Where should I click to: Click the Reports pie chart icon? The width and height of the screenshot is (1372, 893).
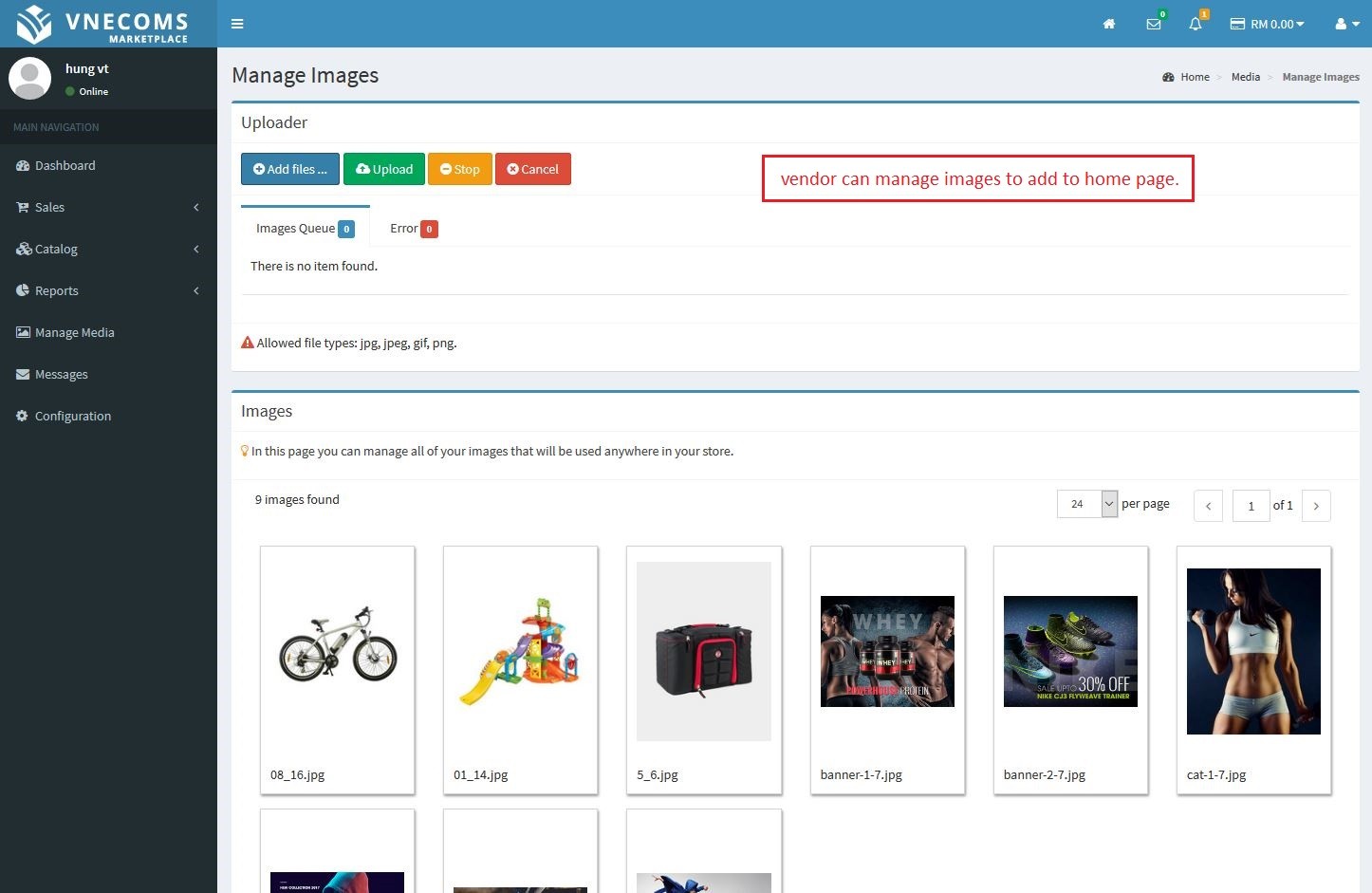pyautogui.click(x=23, y=290)
